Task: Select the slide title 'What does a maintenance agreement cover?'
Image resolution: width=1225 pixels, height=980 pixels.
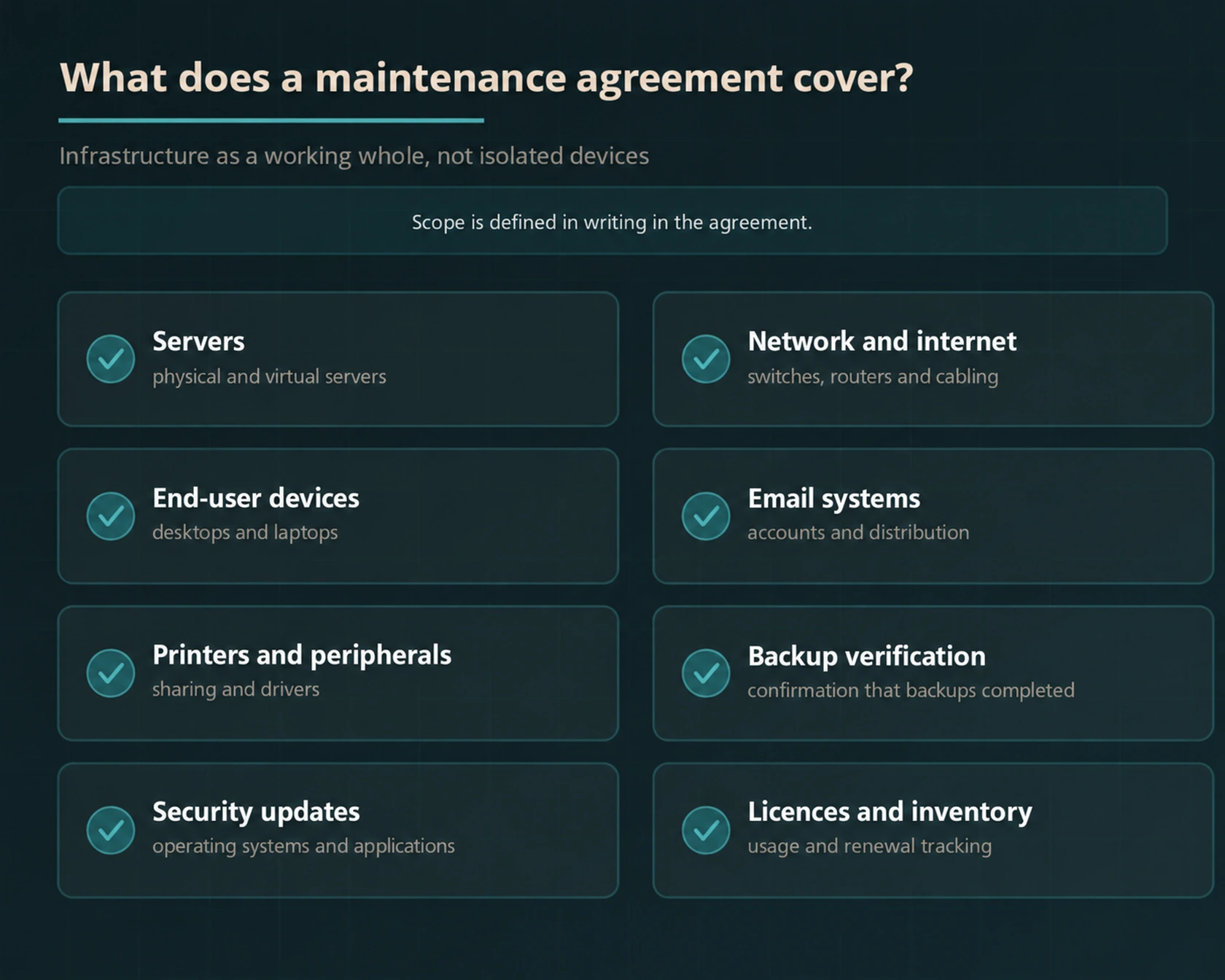Action: tap(486, 78)
